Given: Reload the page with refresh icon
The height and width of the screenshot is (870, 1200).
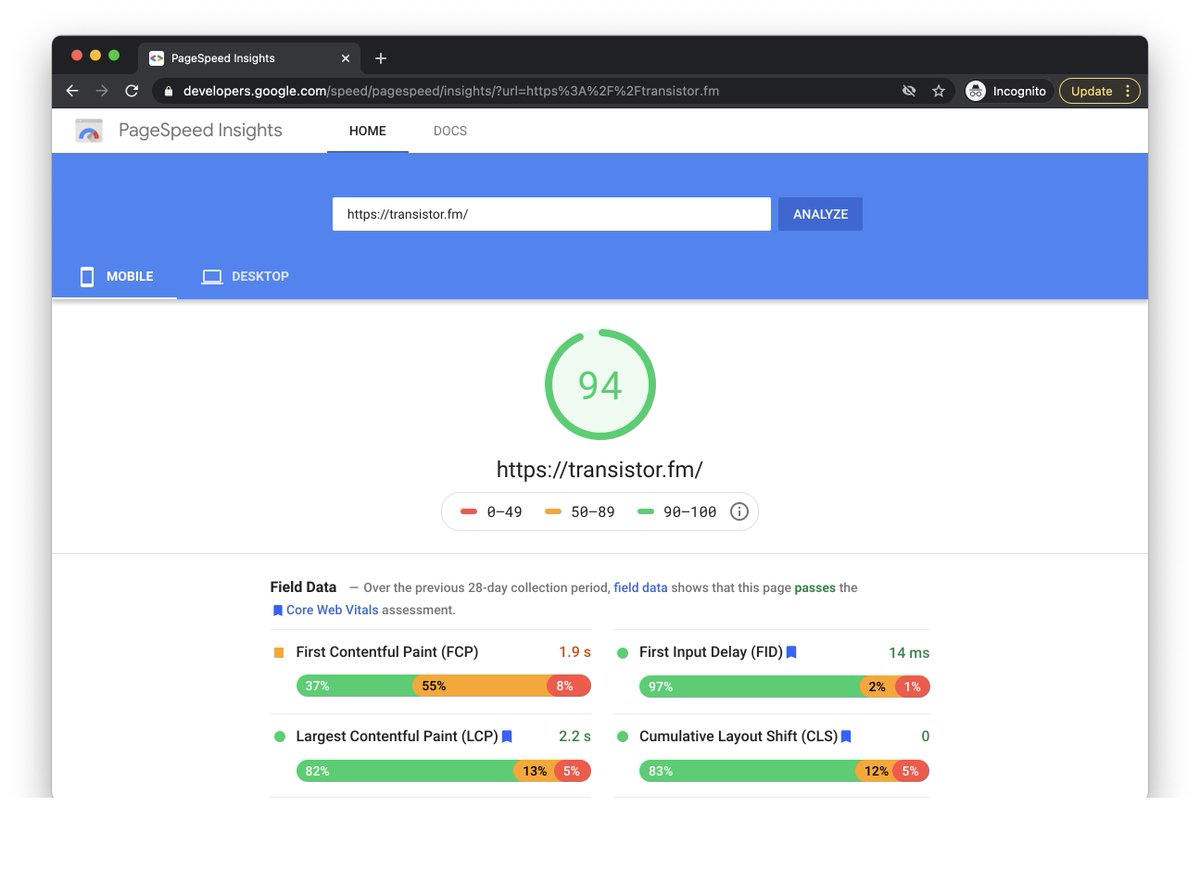Looking at the screenshot, I should click(x=131, y=91).
